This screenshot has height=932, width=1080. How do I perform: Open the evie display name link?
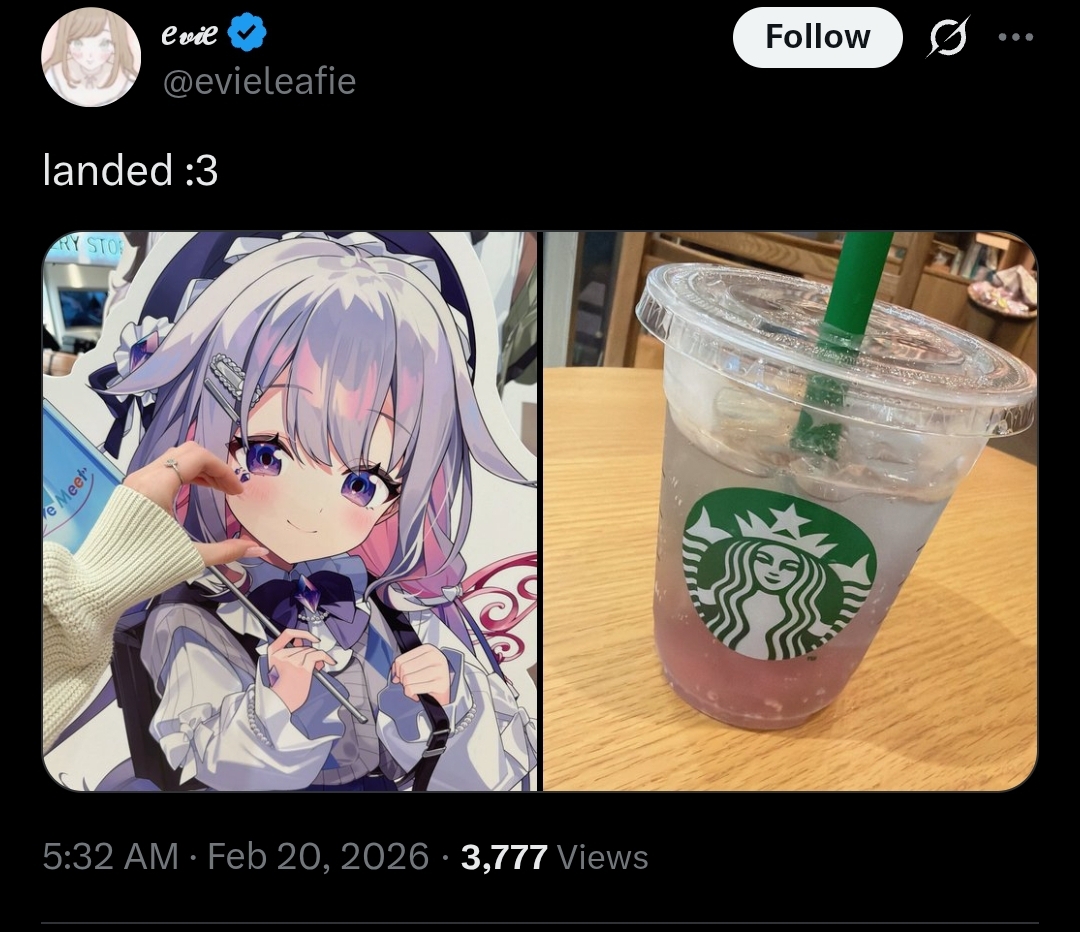189,34
